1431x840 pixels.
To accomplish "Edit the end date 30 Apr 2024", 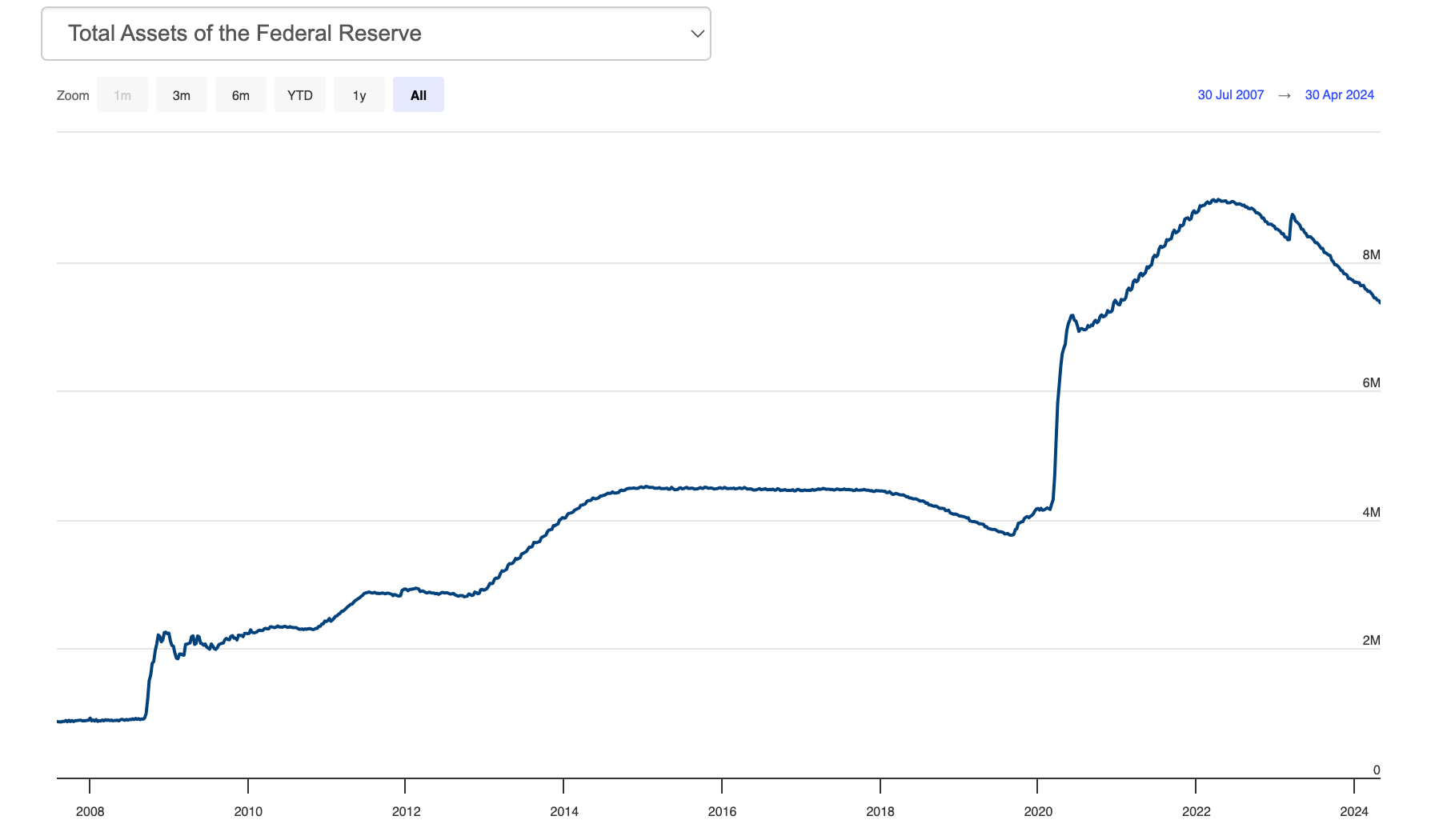I will click(x=1340, y=95).
